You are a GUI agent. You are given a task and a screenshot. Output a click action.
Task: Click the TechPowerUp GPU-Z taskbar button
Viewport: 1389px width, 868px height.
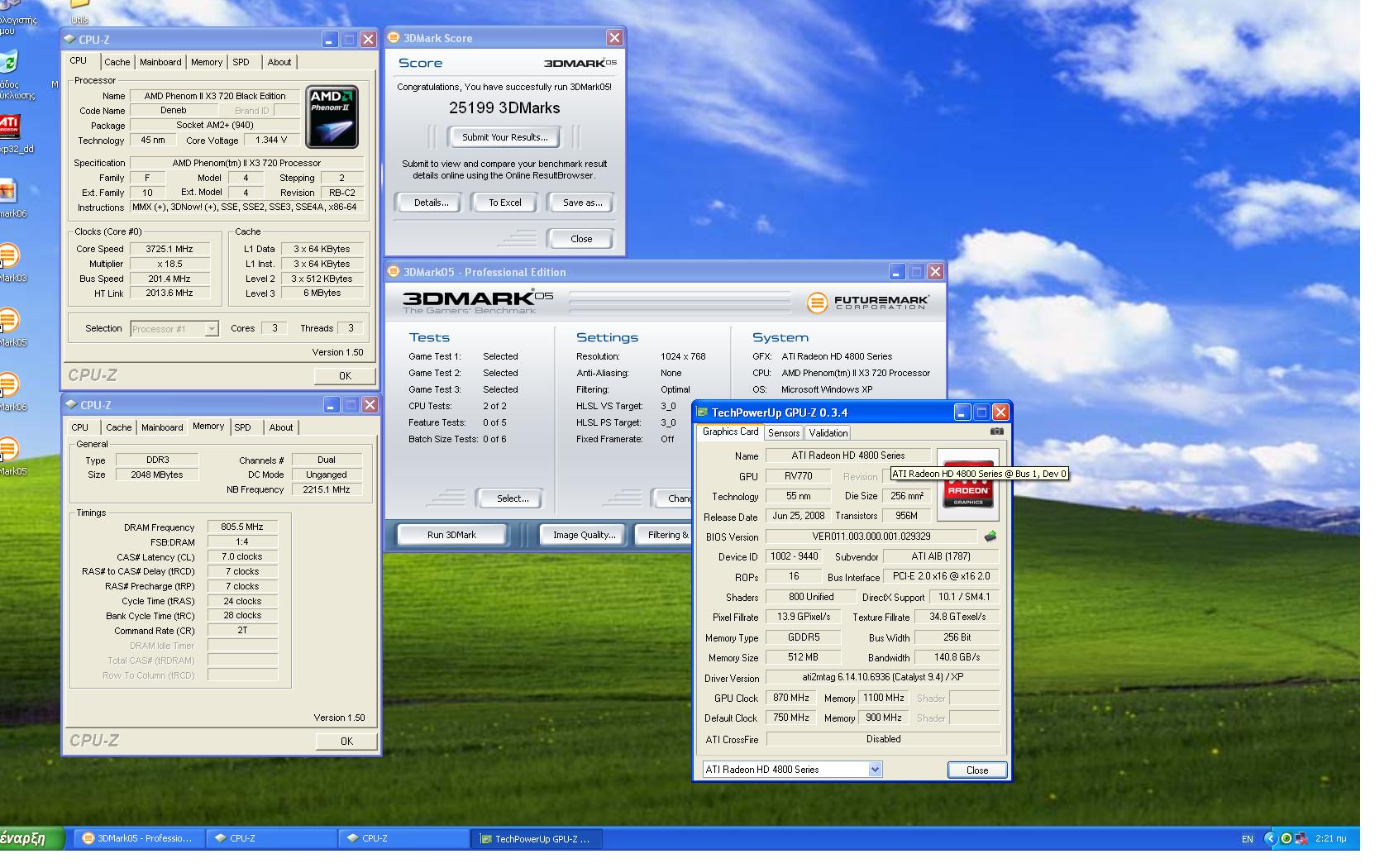coord(537,839)
